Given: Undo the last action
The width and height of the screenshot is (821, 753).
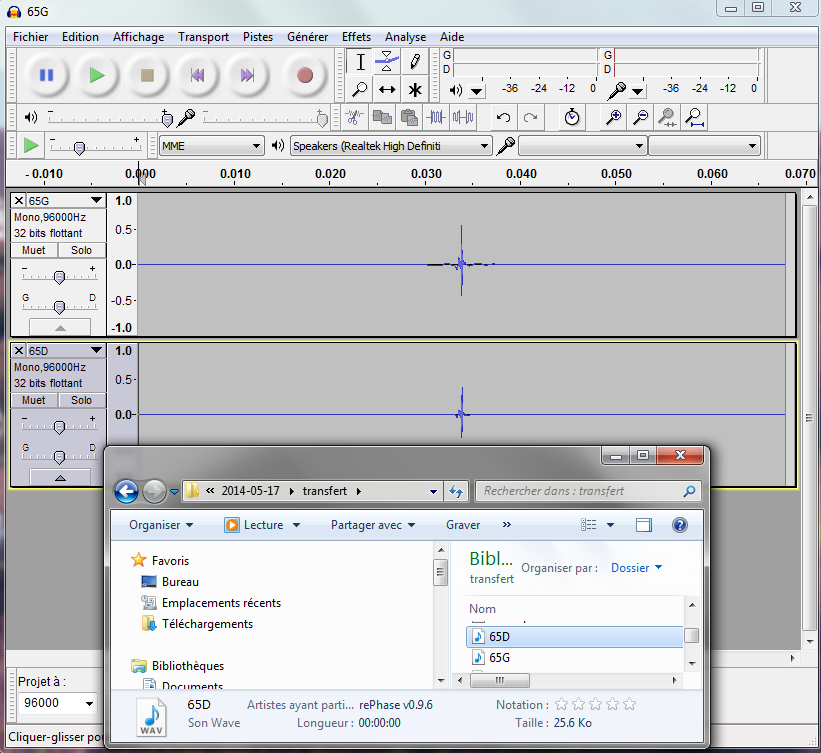Looking at the screenshot, I should point(503,117).
